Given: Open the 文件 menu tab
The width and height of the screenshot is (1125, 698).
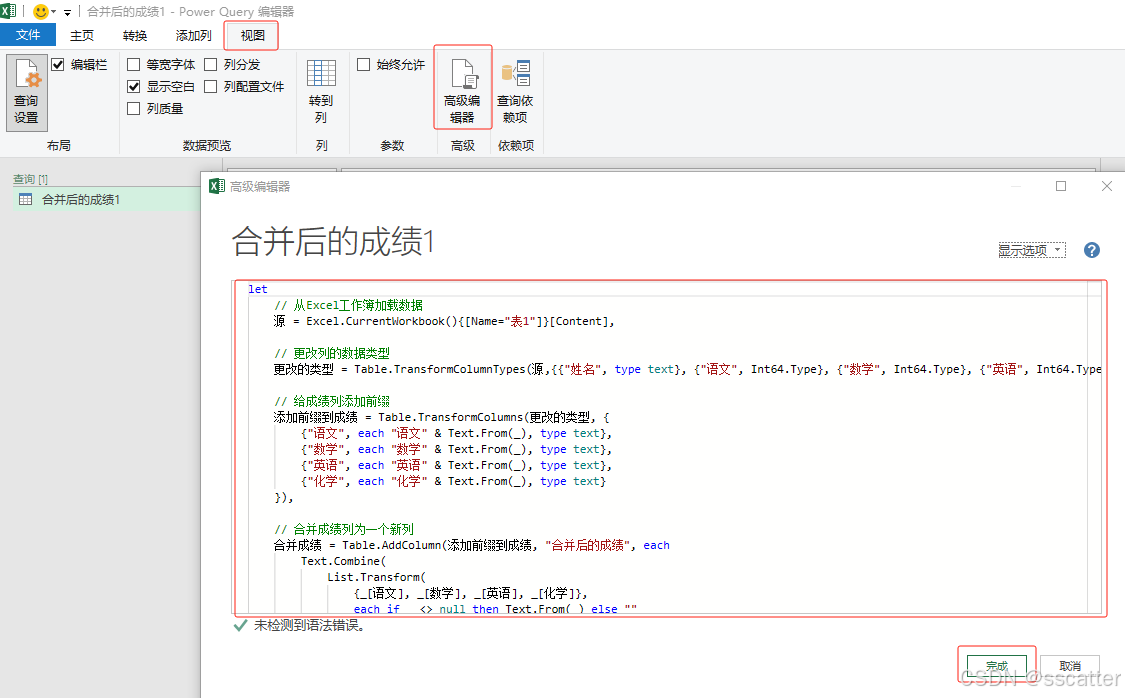Looking at the screenshot, I should coord(28,35).
